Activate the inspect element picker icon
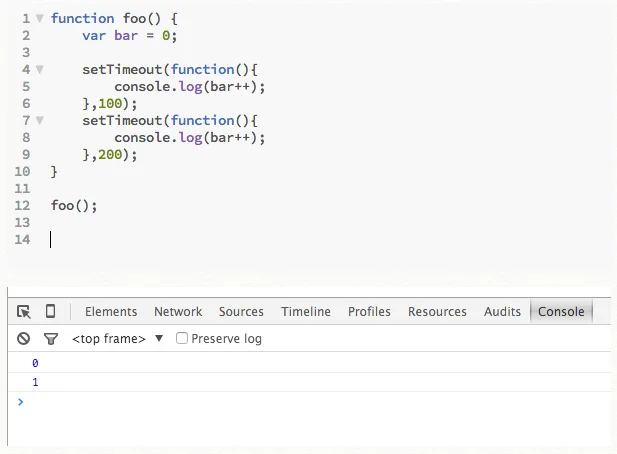617x454 pixels. tap(24, 312)
